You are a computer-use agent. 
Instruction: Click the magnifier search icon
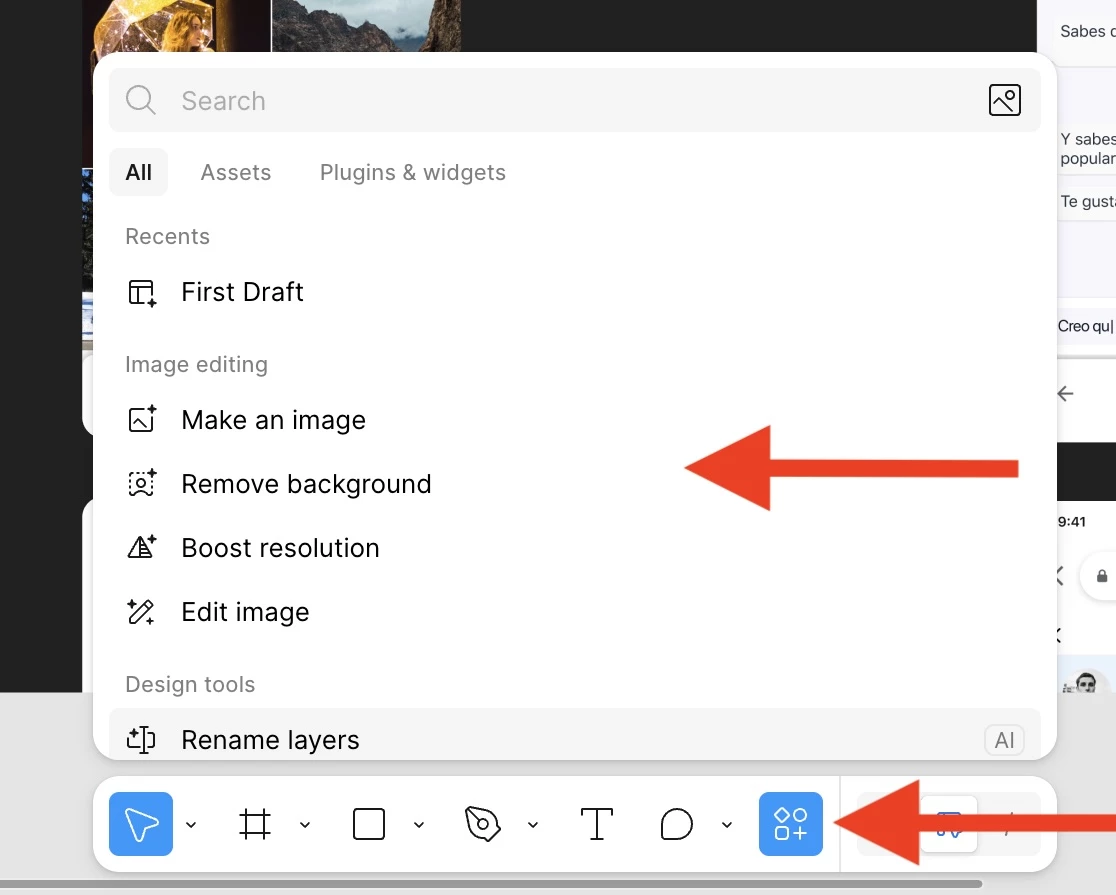(140, 100)
